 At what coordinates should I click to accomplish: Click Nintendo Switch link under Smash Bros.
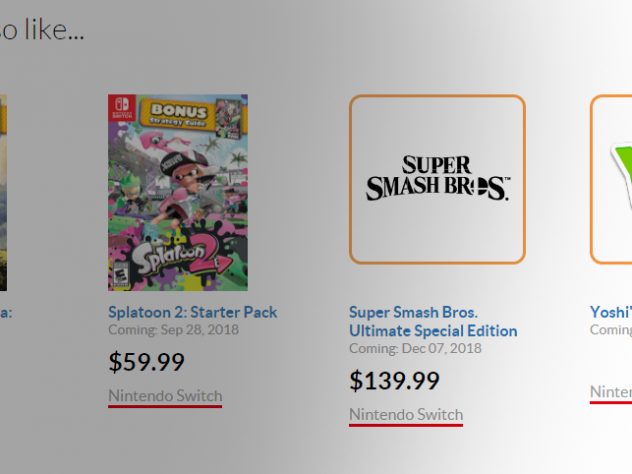pos(406,415)
